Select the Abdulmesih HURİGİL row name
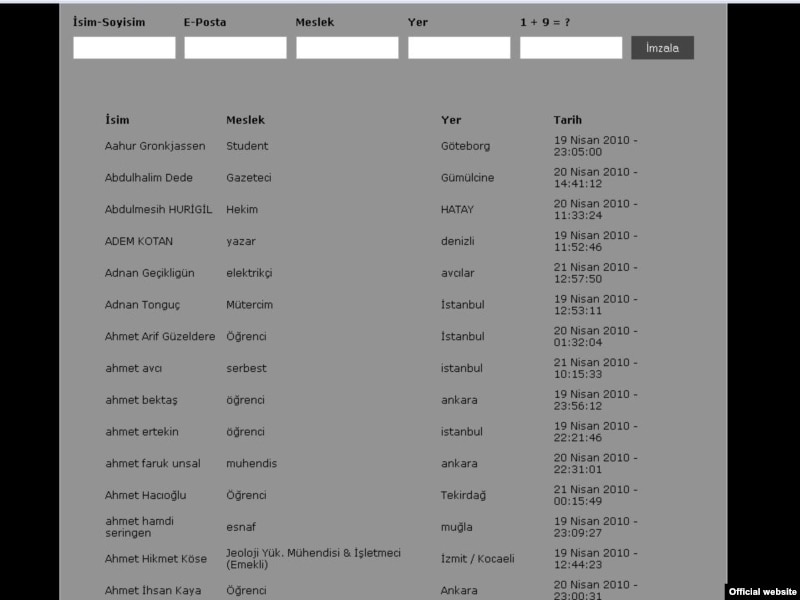800x600 pixels. point(157,210)
